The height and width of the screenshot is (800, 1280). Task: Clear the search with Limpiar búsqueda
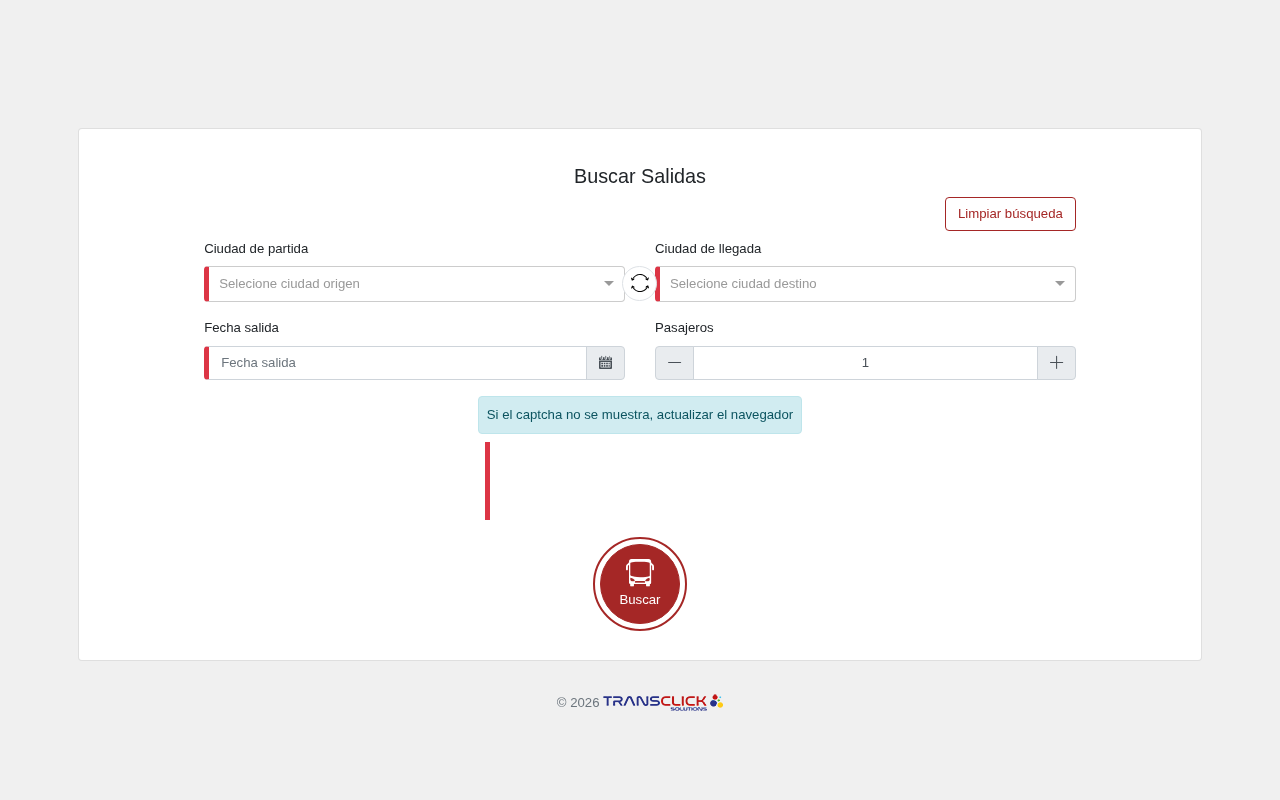pos(1010,214)
